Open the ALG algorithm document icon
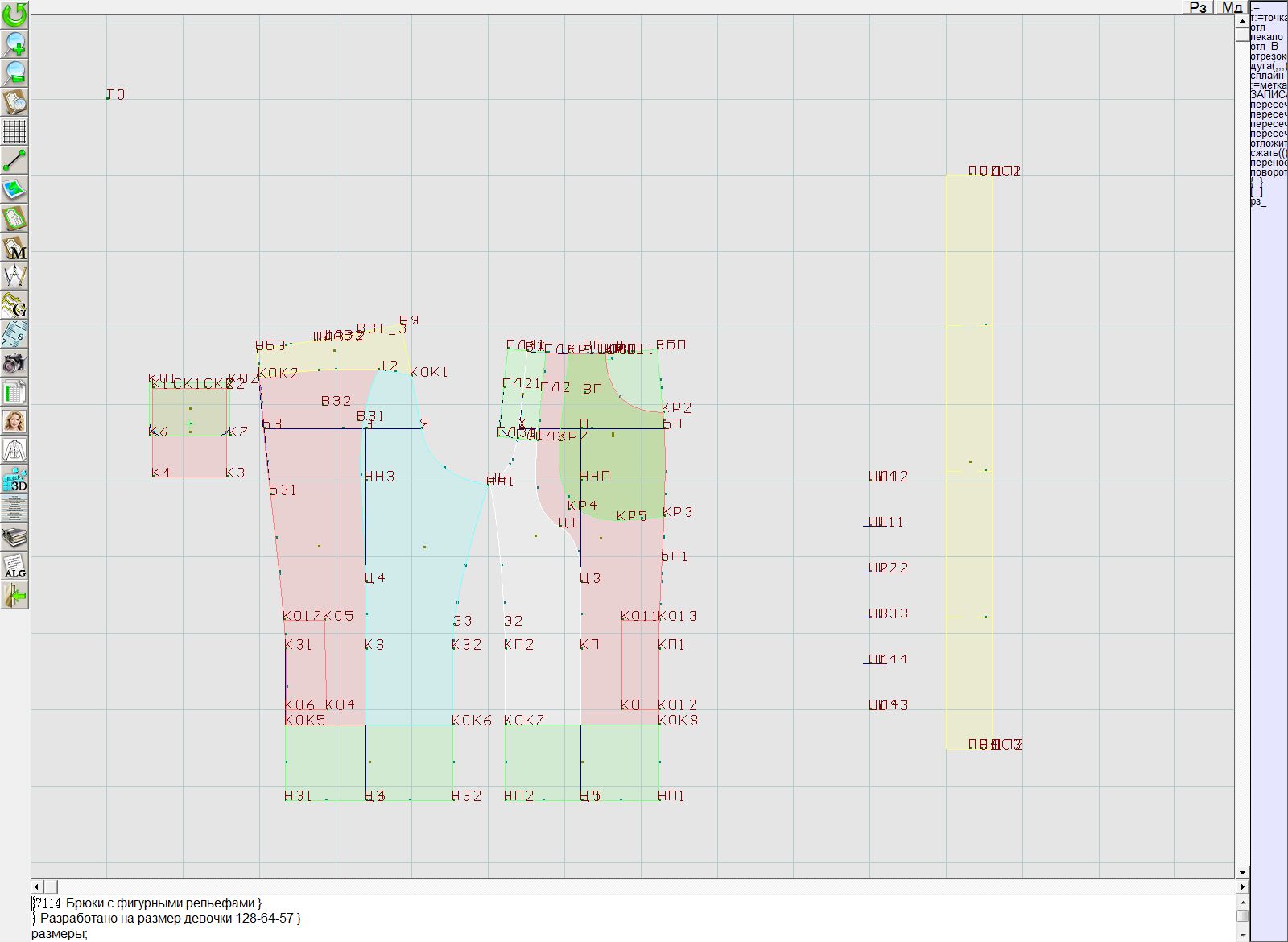 pyautogui.click(x=14, y=566)
